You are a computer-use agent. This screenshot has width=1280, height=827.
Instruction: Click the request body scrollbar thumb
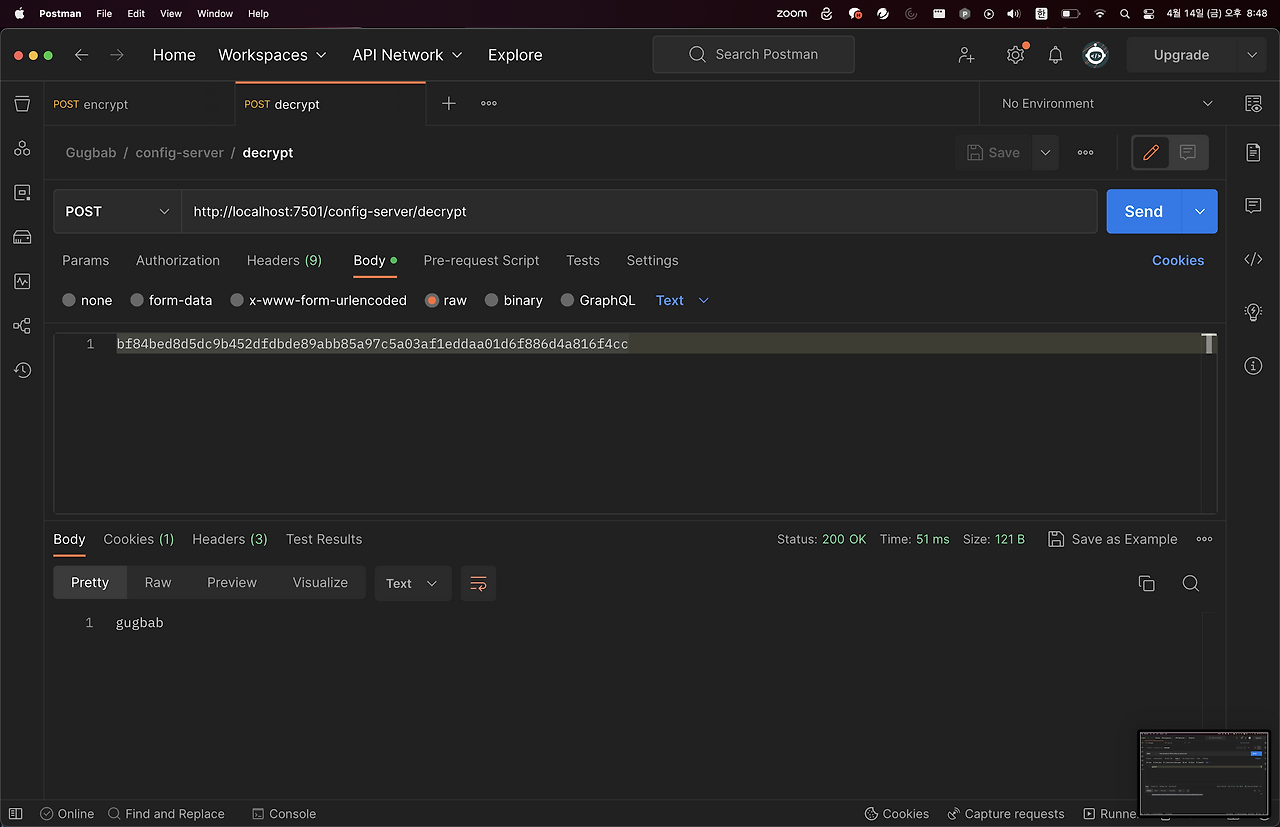1209,343
